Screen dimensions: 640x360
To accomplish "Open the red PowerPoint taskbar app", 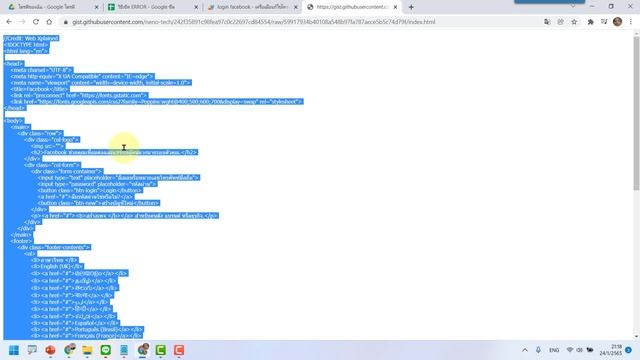I will [x=50, y=350].
